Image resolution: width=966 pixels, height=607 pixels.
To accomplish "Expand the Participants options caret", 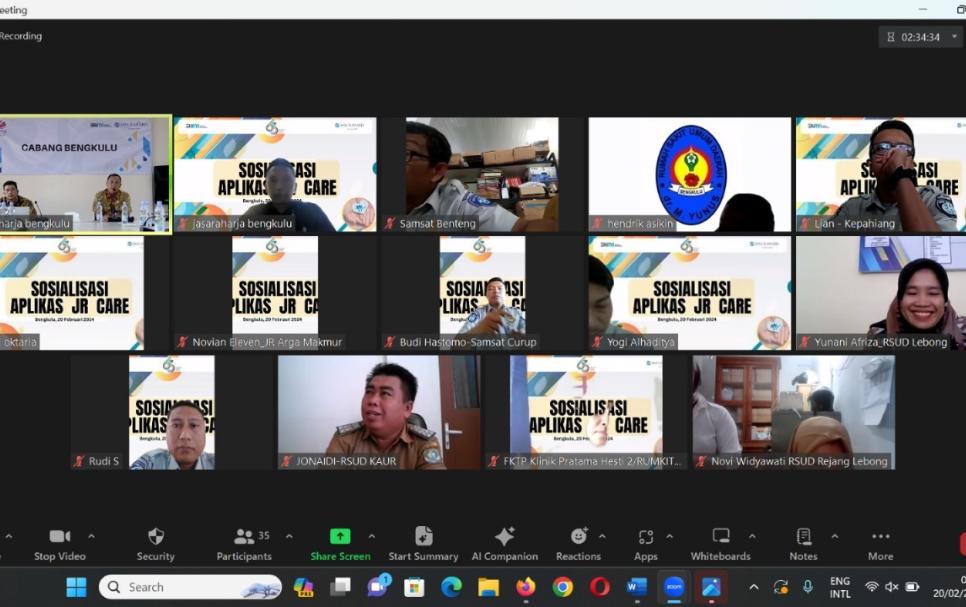I will pos(289,536).
